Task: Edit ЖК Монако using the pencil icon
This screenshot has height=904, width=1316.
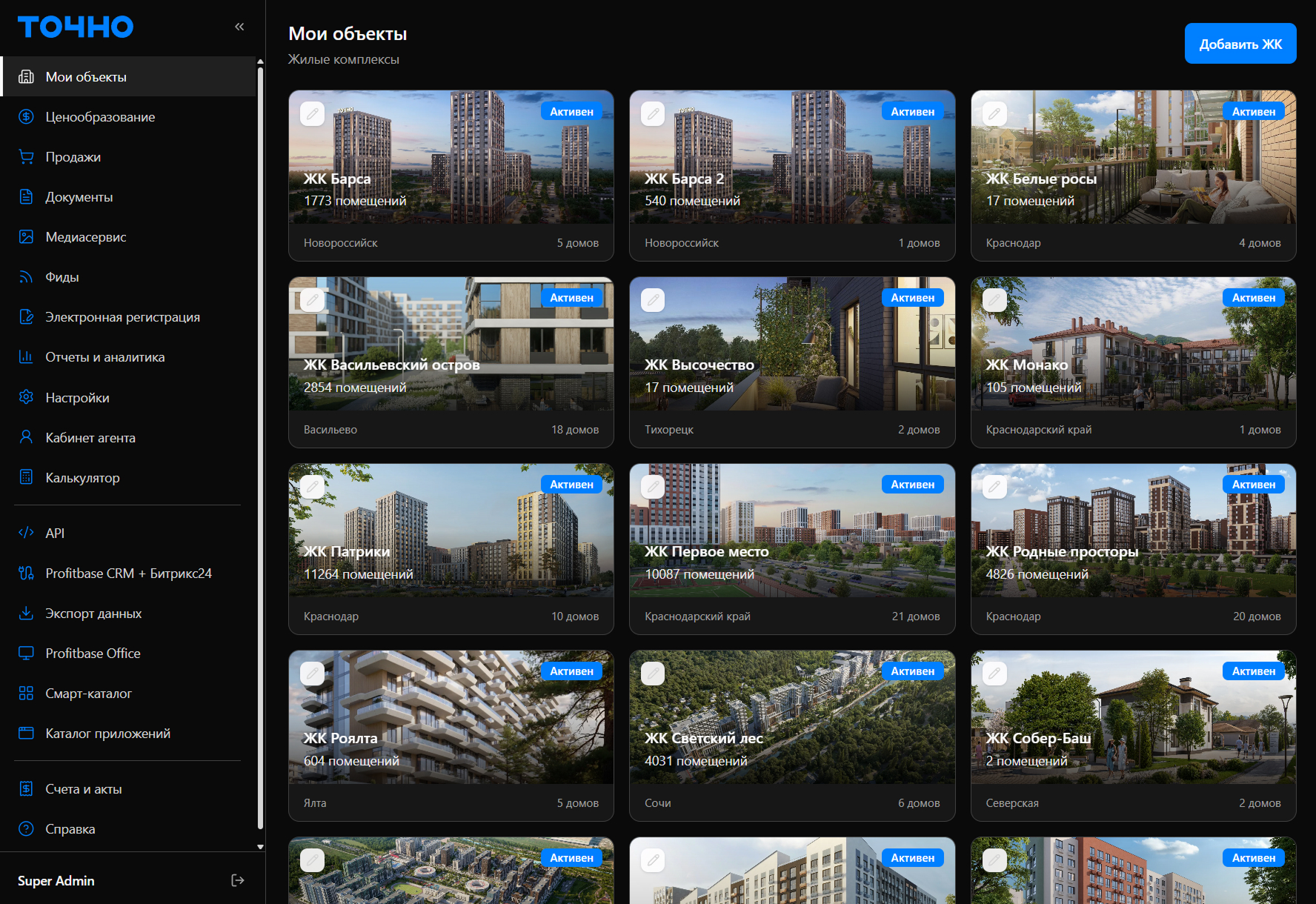Action: tap(994, 300)
